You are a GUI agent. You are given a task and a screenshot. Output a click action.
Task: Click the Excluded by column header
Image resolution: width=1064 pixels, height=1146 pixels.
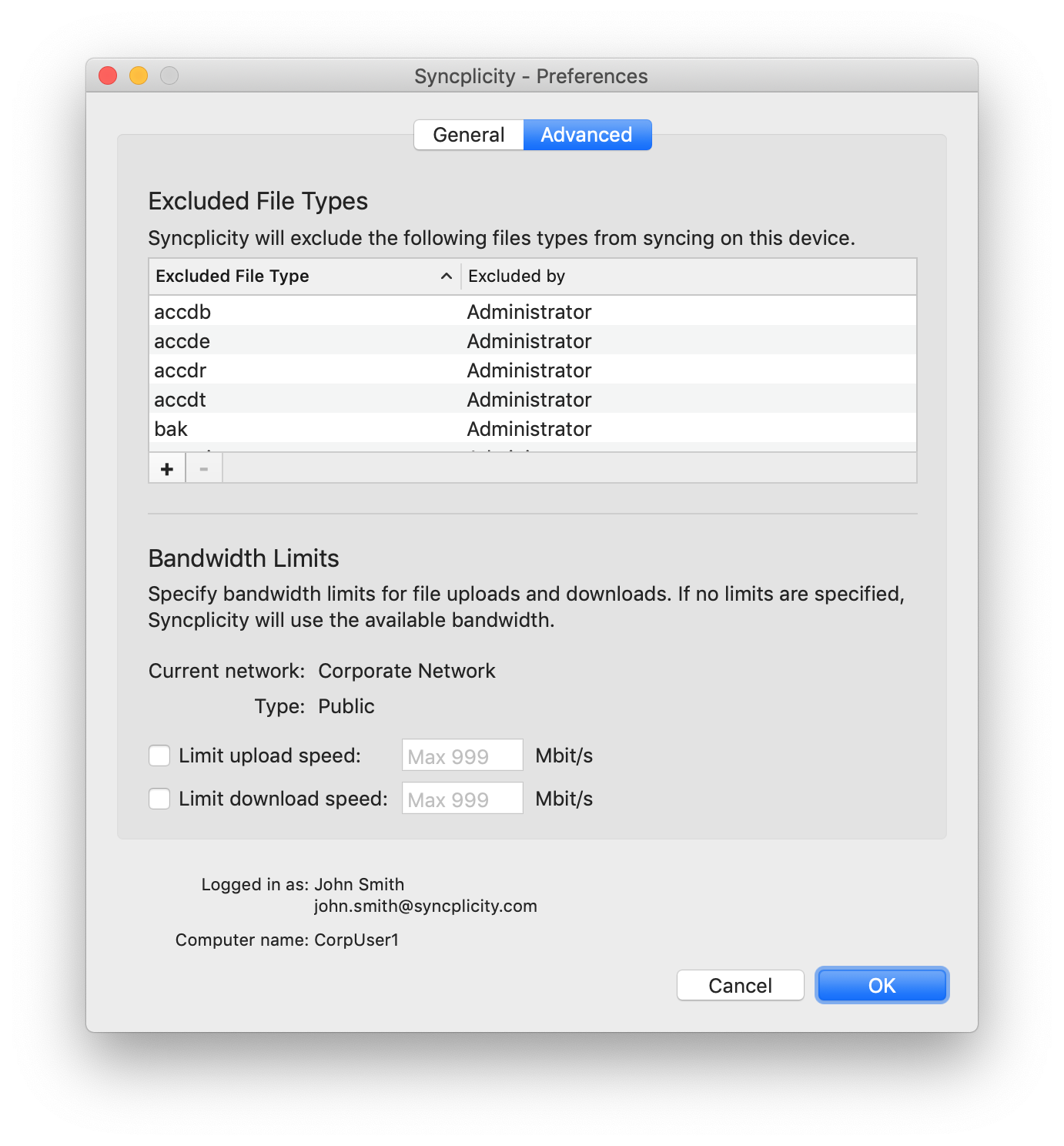(x=689, y=276)
